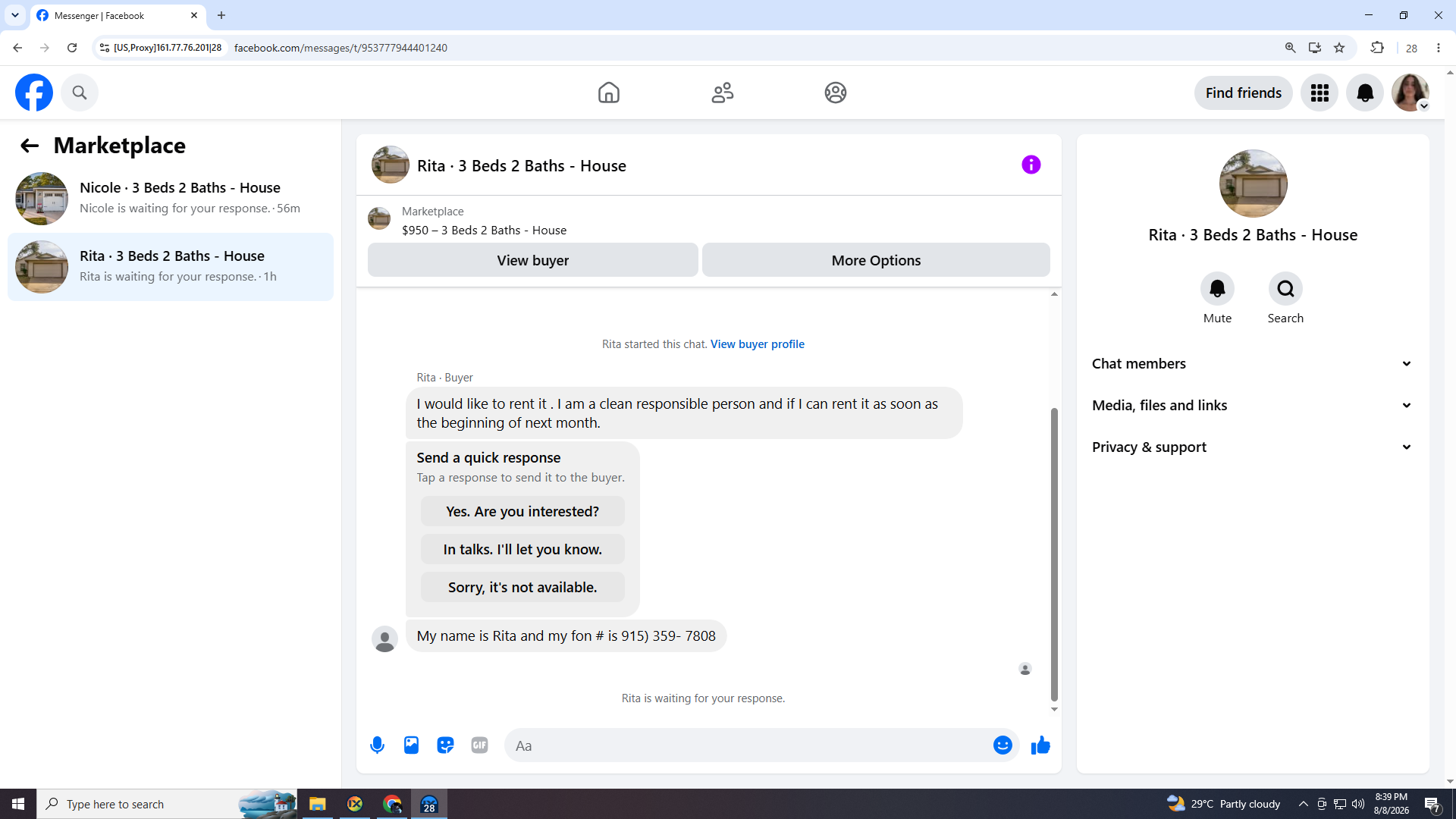
Task: Click the Find friends button
Action: tap(1243, 93)
